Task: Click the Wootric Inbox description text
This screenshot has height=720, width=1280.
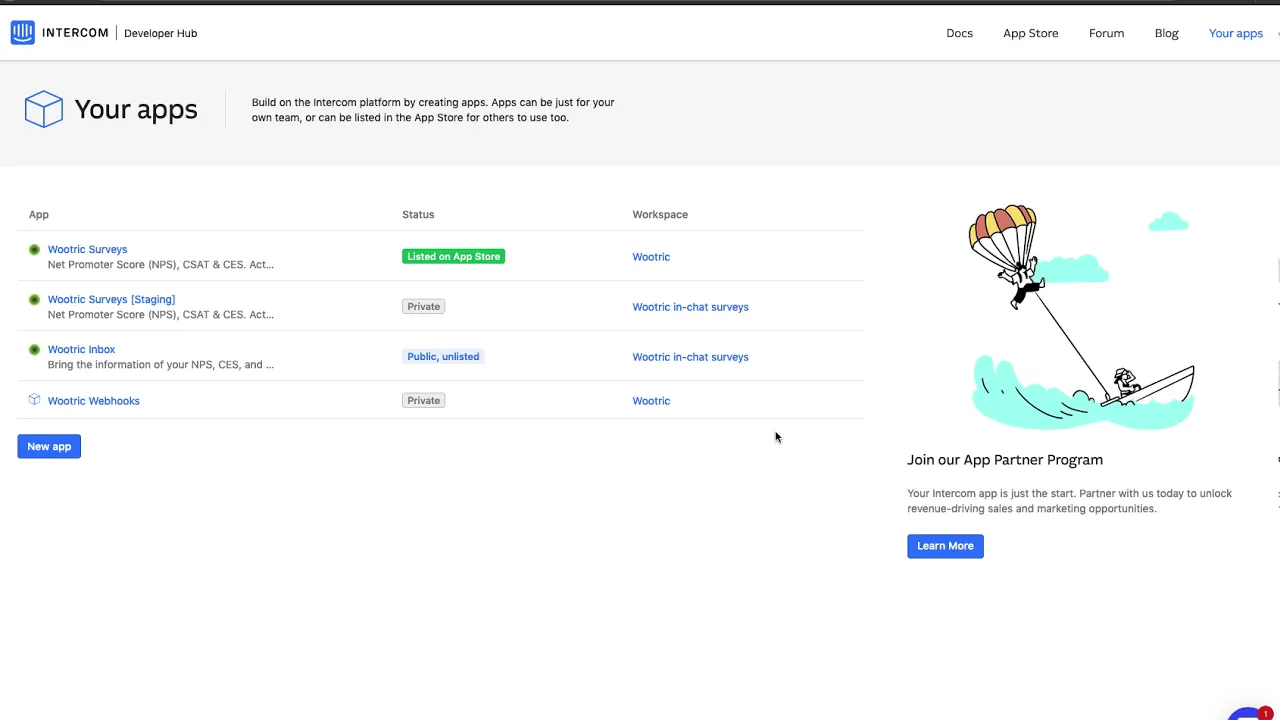Action: pyautogui.click(x=161, y=364)
